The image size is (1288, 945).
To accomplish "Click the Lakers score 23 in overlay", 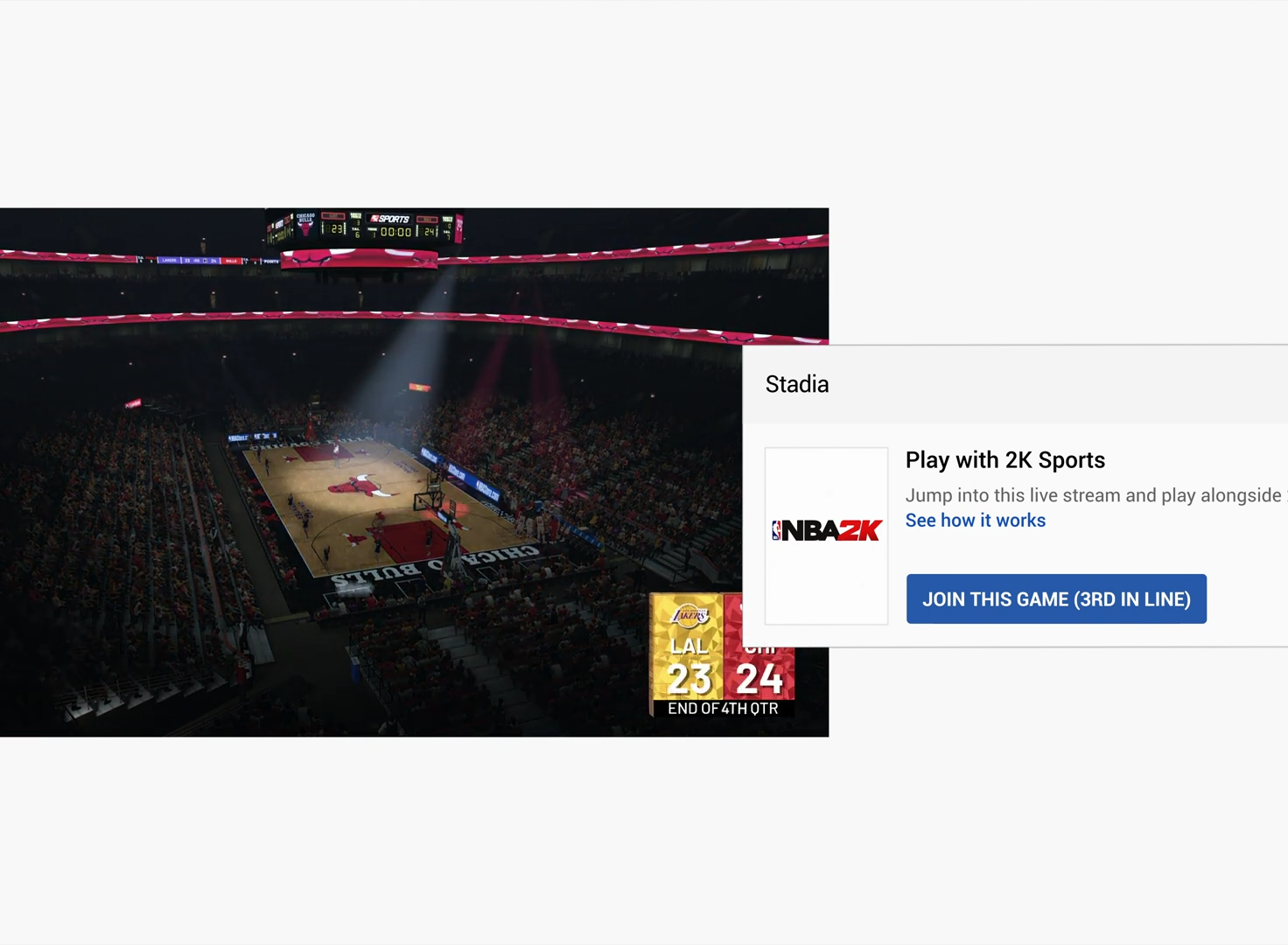I will coord(689,679).
